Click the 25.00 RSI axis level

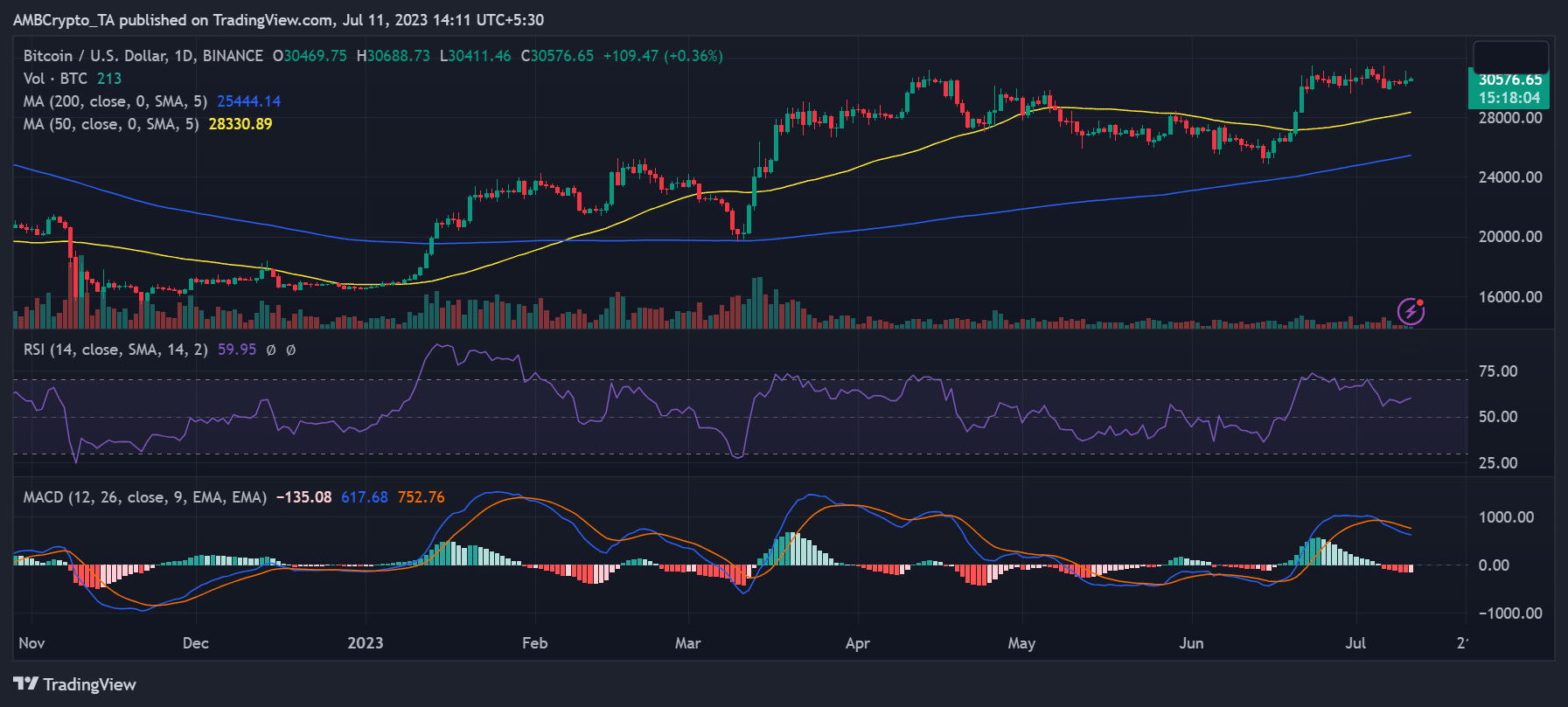click(1498, 463)
